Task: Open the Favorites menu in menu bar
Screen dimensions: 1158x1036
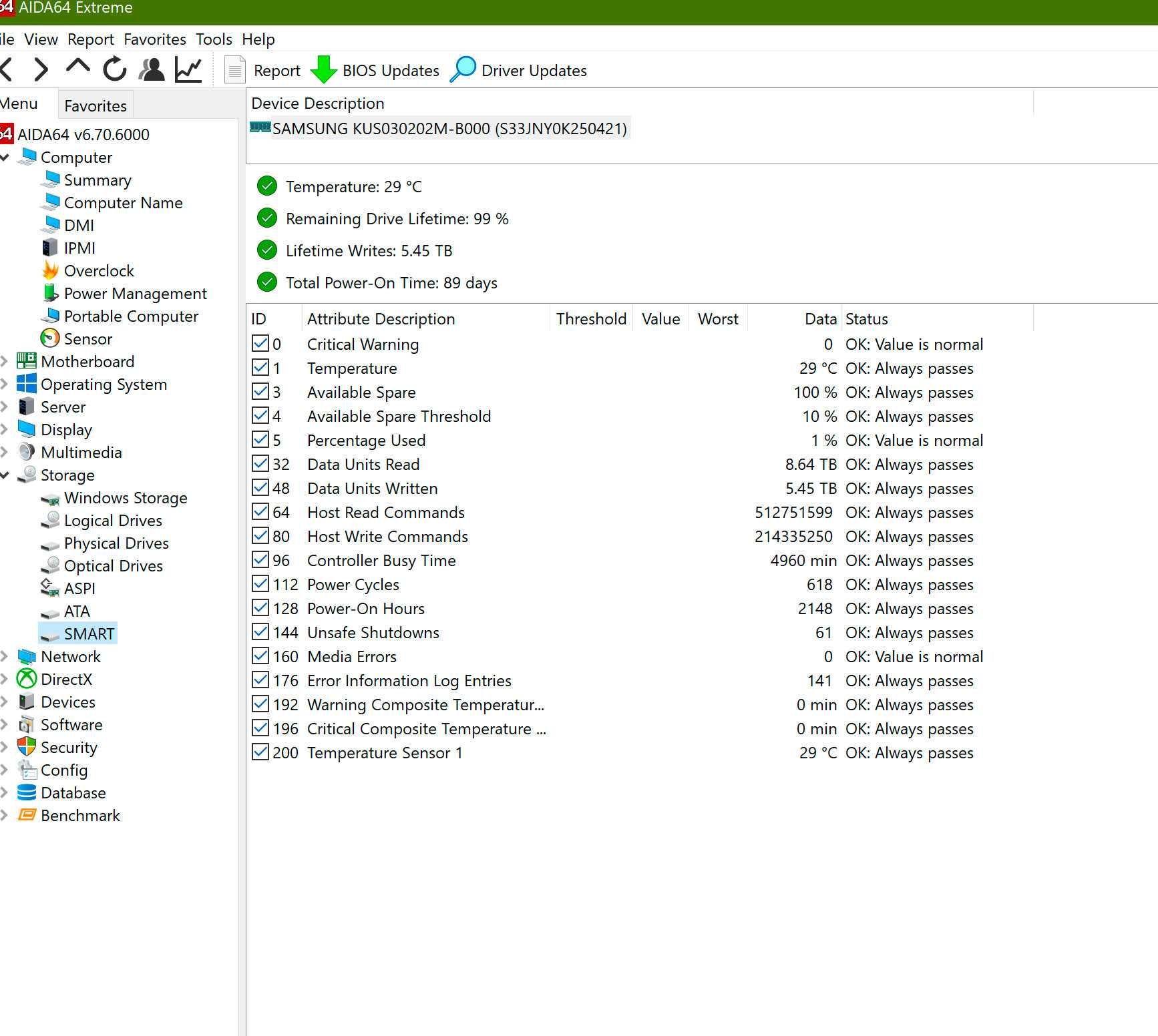Action: pyautogui.click(x=155, y=39)
